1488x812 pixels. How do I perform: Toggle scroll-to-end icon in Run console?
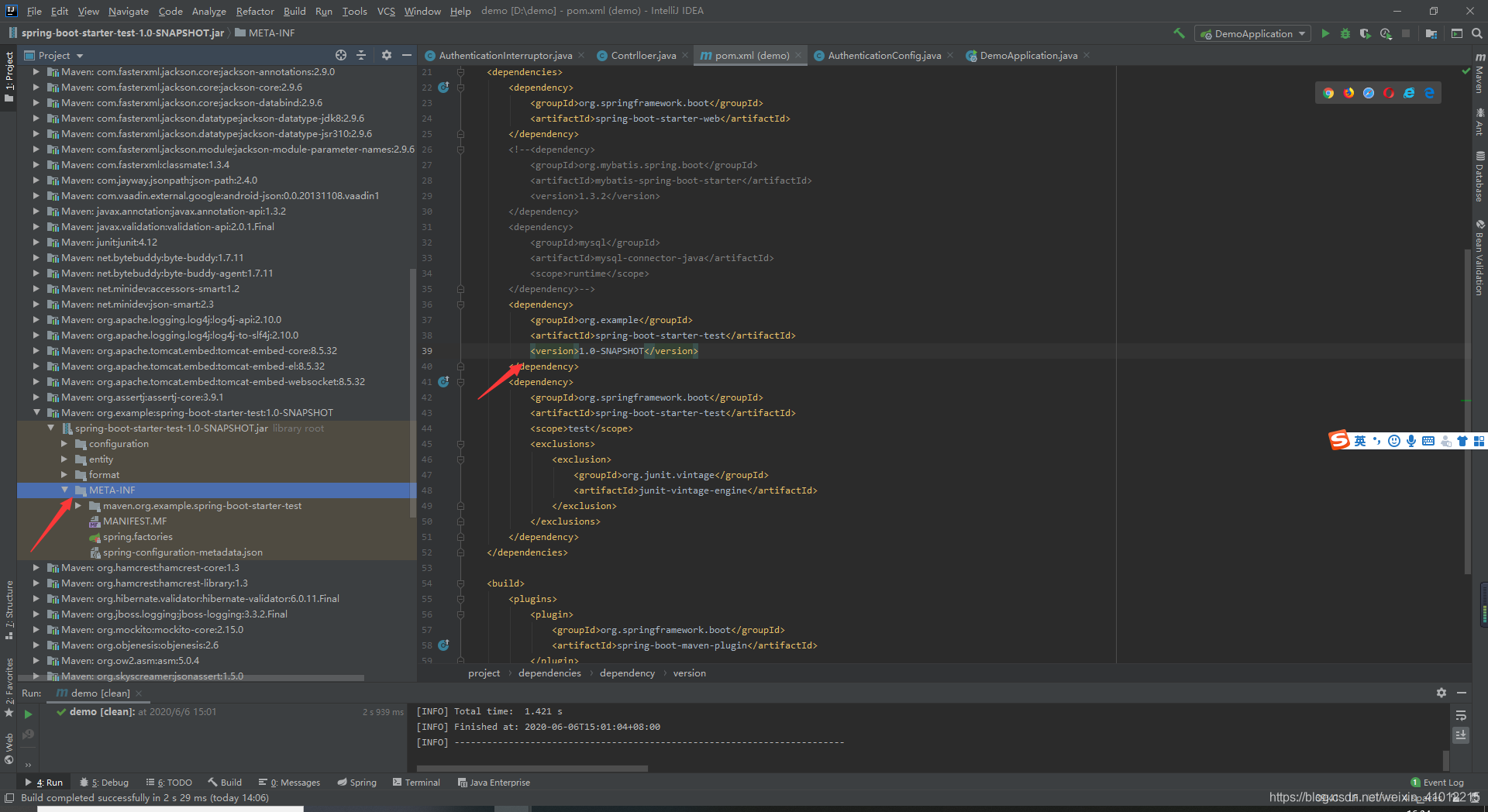click(x=1461, y=735)
